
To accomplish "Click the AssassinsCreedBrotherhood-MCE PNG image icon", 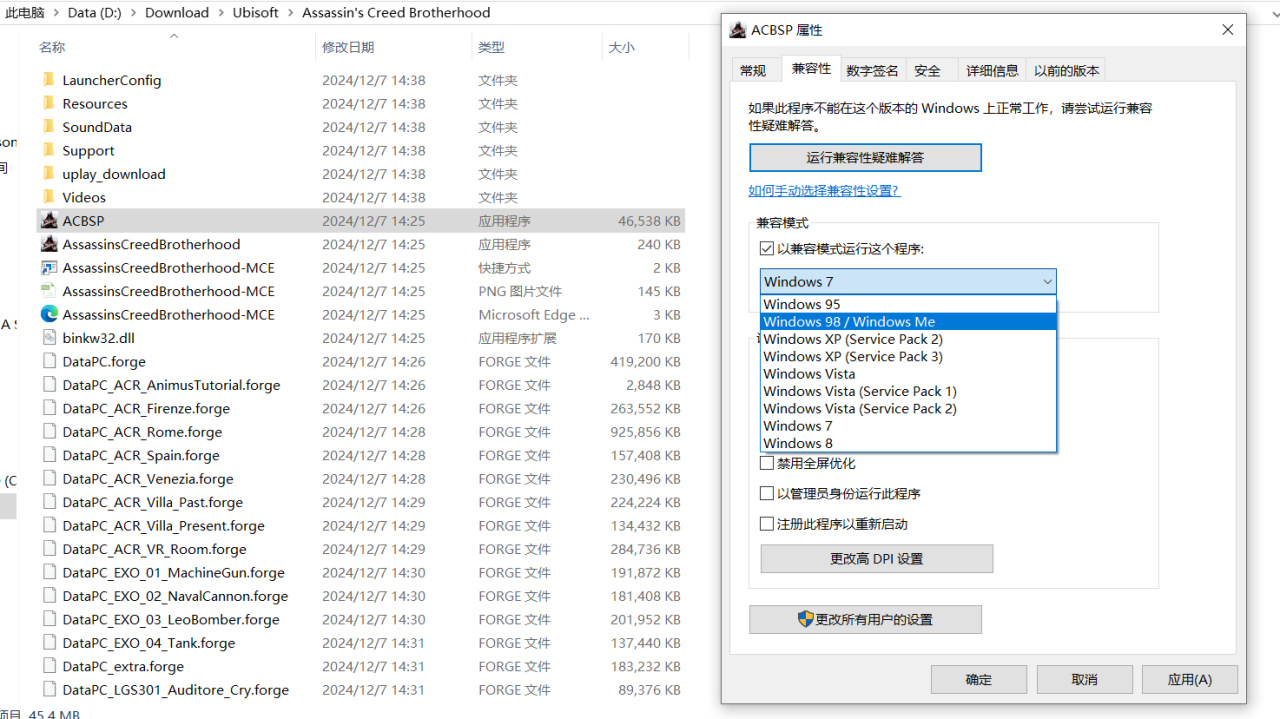I will click(48, 291).
